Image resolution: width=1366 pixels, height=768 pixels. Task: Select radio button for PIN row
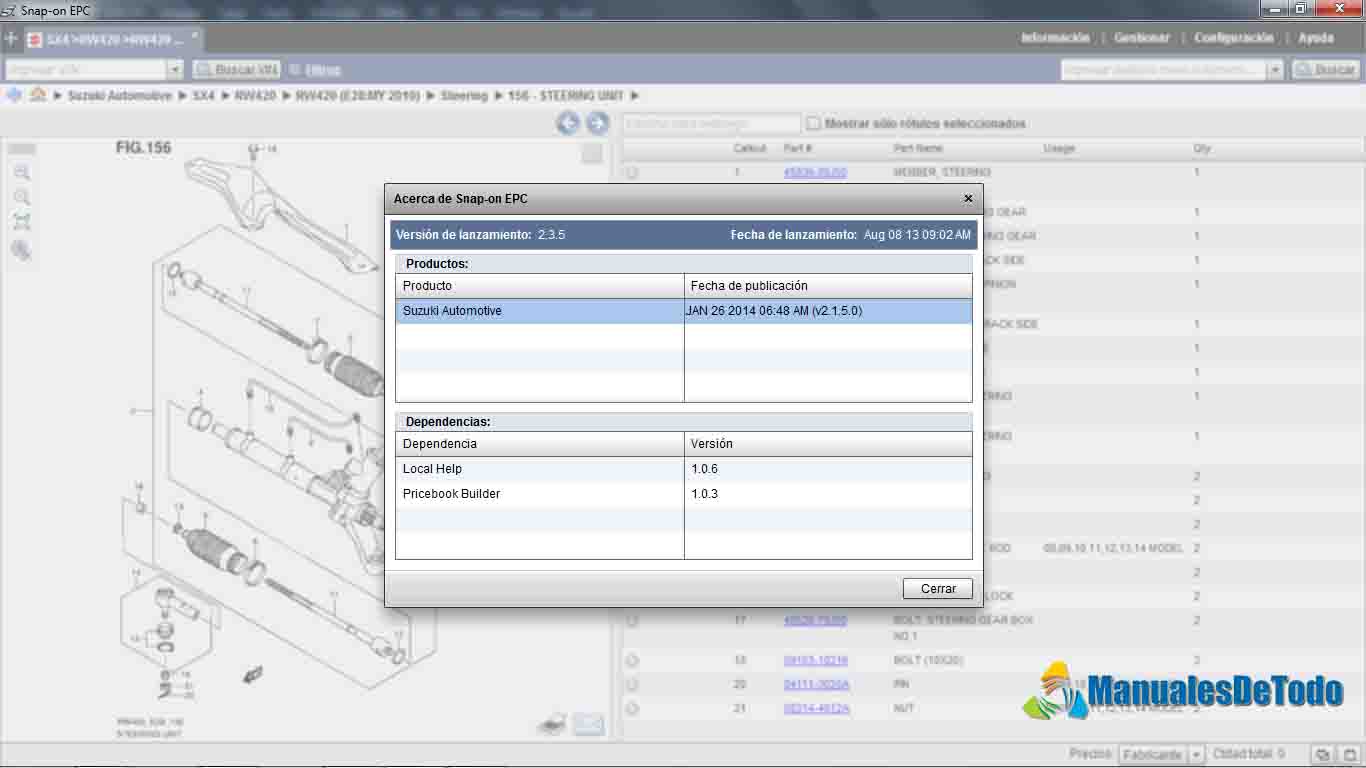[632, 685]
